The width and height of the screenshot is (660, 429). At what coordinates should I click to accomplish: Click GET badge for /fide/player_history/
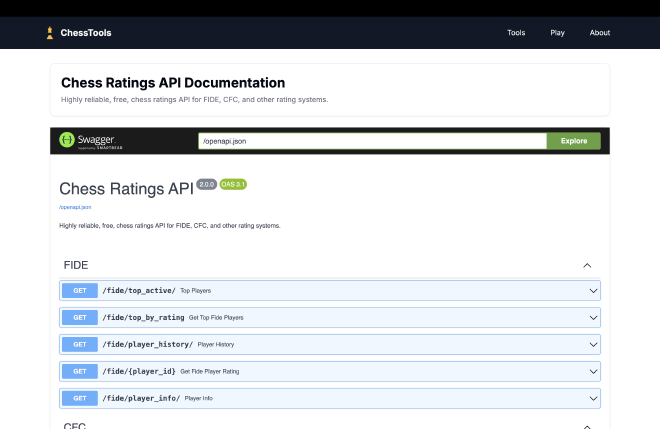(79, 344)
